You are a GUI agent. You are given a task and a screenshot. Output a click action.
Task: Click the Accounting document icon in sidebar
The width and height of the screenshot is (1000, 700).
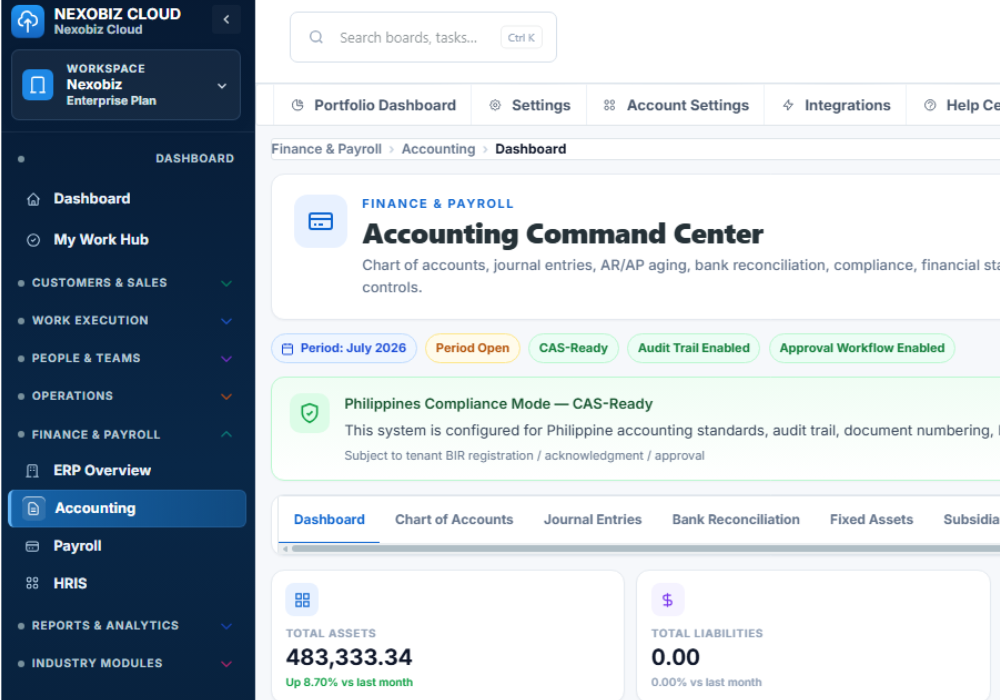pos(34,508)
